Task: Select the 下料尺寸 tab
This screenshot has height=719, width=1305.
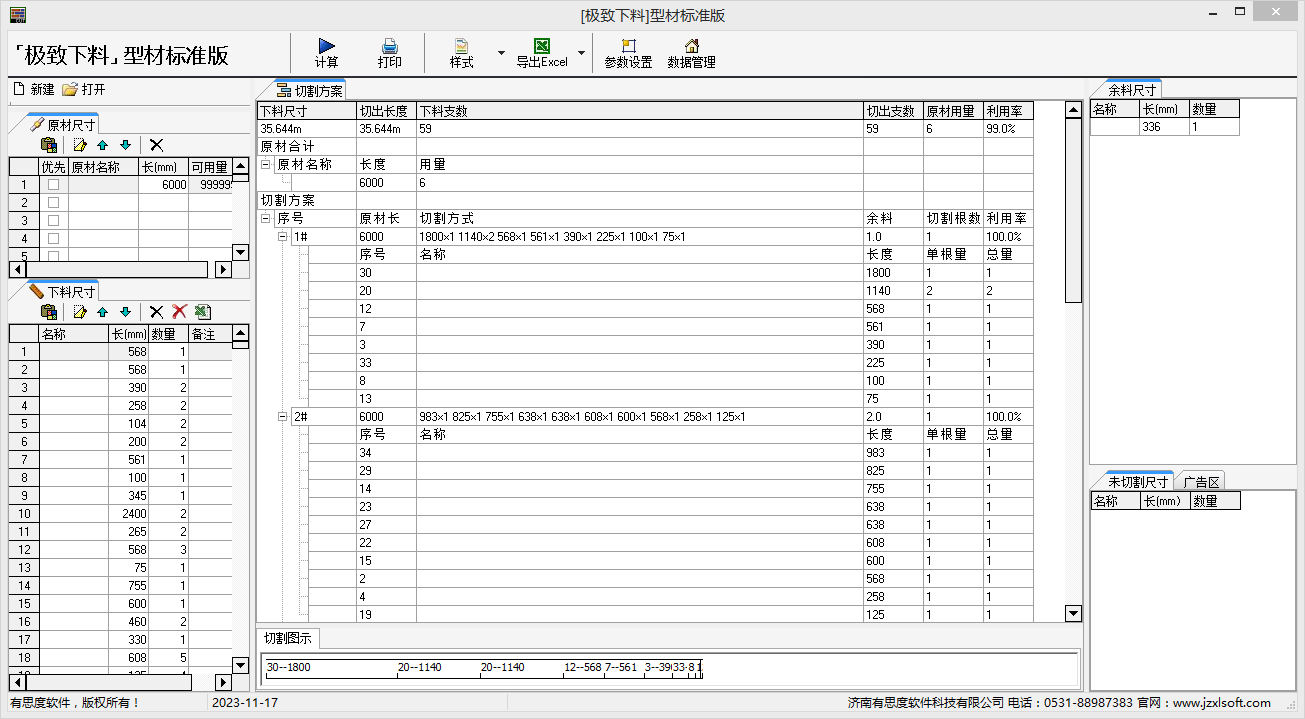Action: coord(63,292)
